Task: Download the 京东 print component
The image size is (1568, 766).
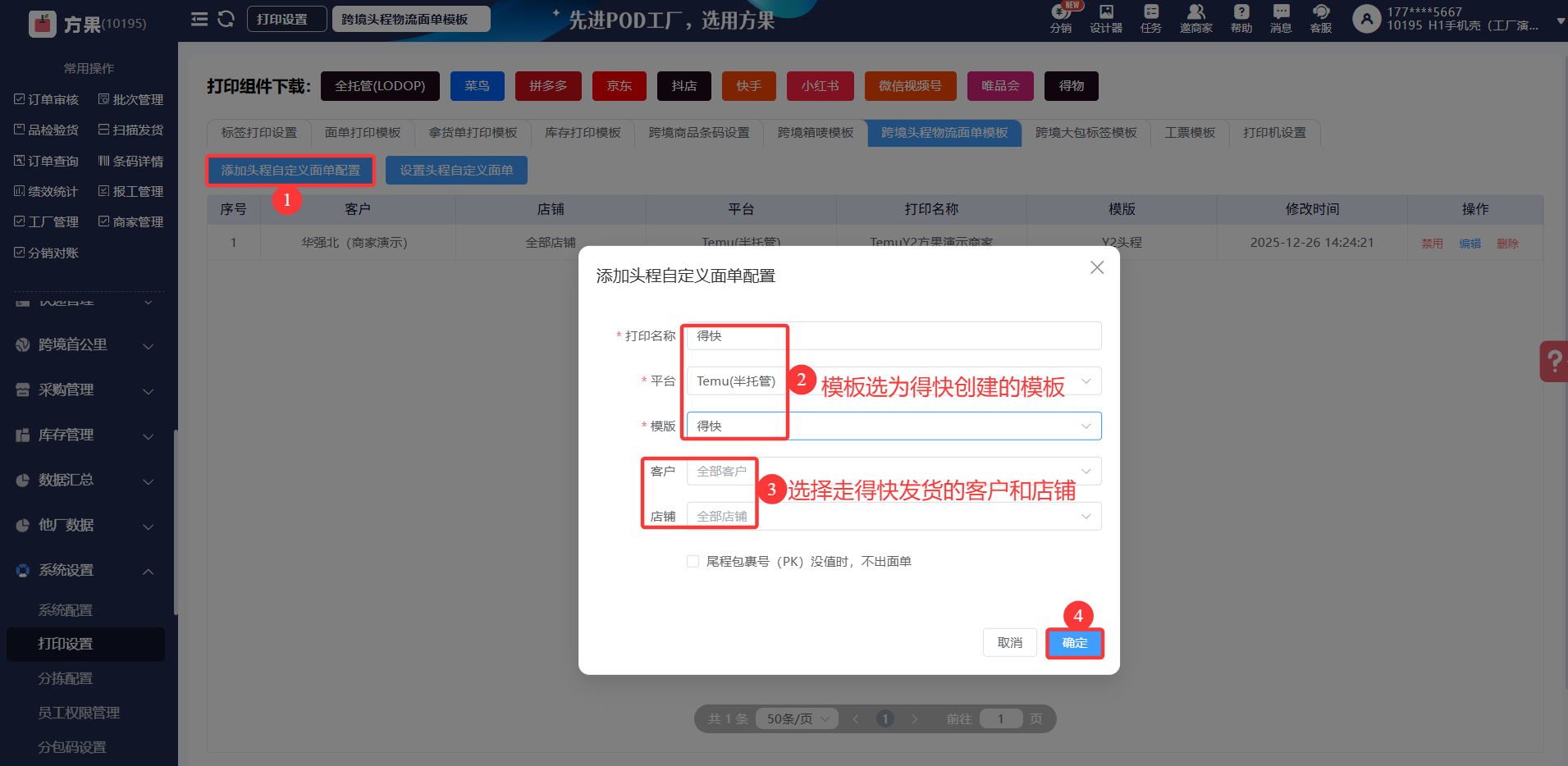Action: (x=619, y=86)
